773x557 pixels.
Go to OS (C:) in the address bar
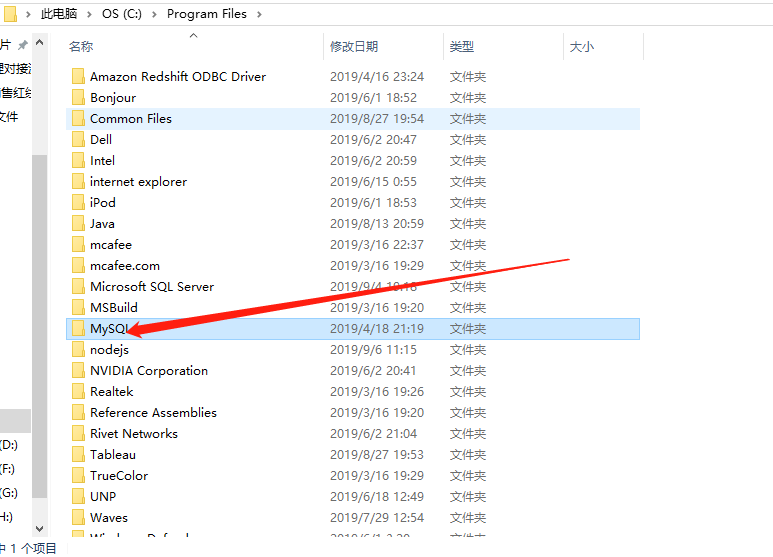(122, 14)
